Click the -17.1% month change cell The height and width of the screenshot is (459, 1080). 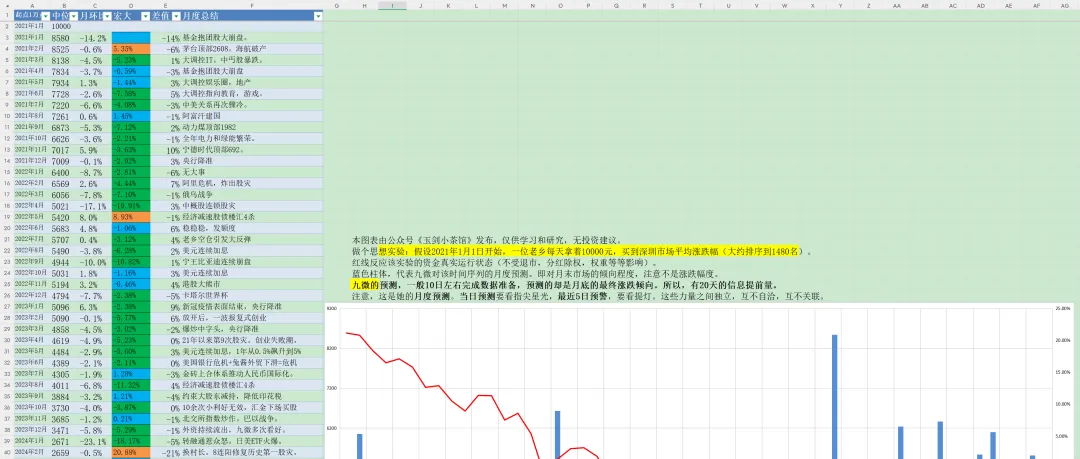[93, 205]
